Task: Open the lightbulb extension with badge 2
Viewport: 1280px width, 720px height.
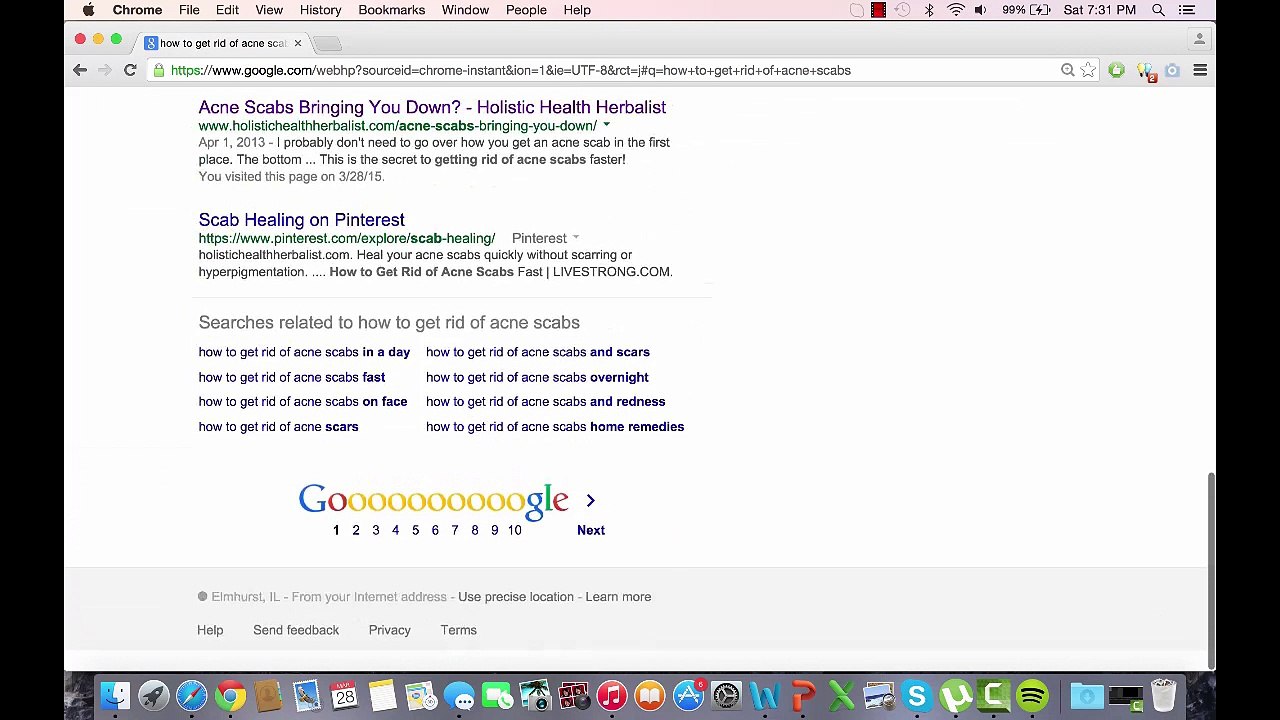Action: [x=1146, y=71]
